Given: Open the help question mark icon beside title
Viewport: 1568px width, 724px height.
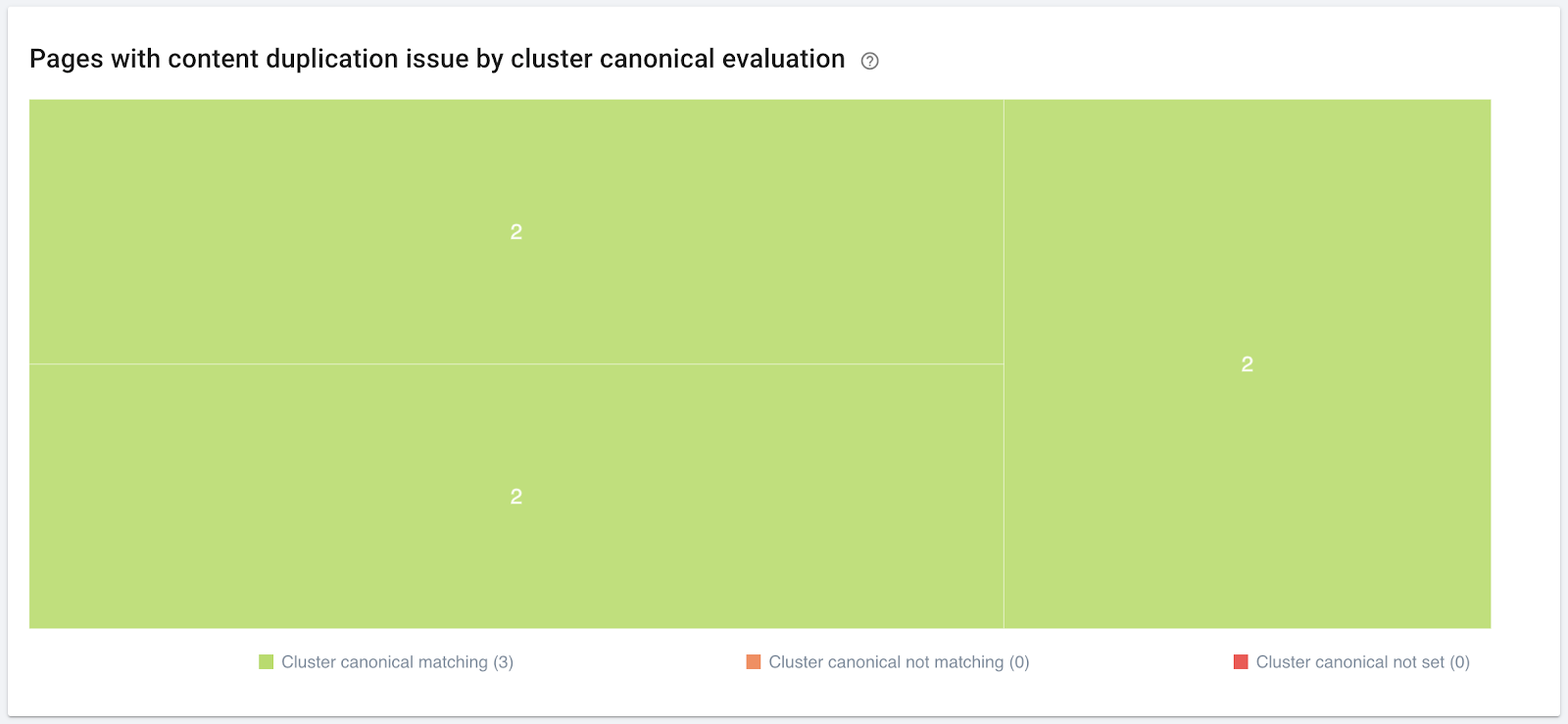Looking at the screenshot, I should (x=869, y=61).
